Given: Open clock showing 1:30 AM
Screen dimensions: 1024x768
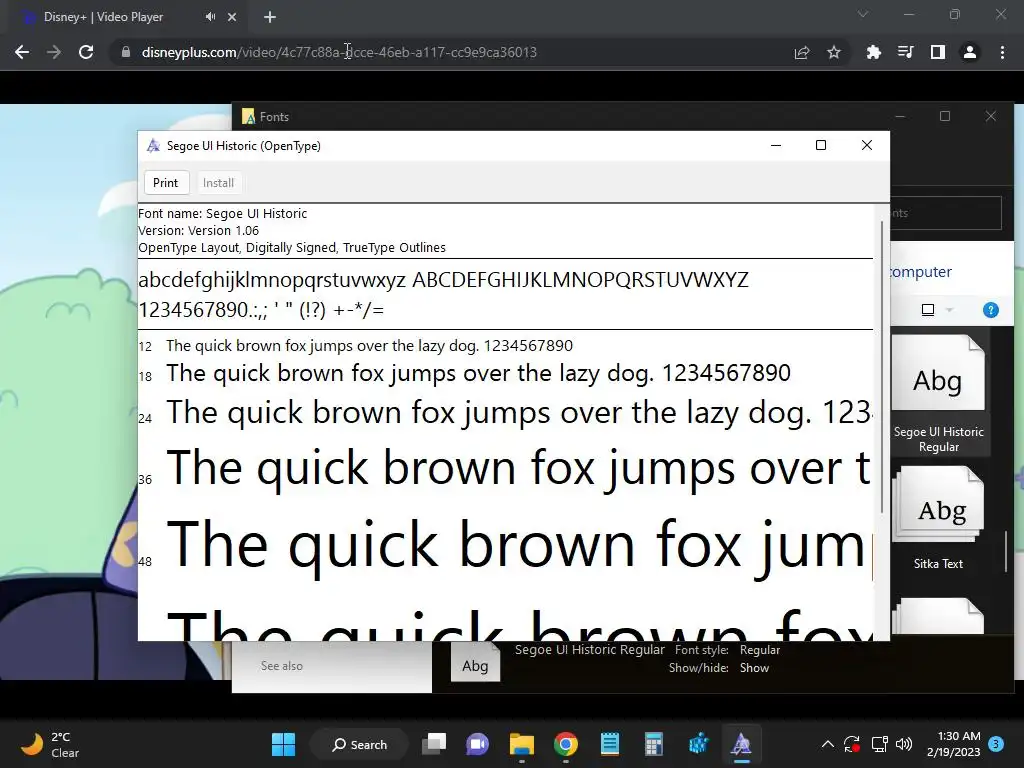Looking at the screenshot, I should coord(953,744).
